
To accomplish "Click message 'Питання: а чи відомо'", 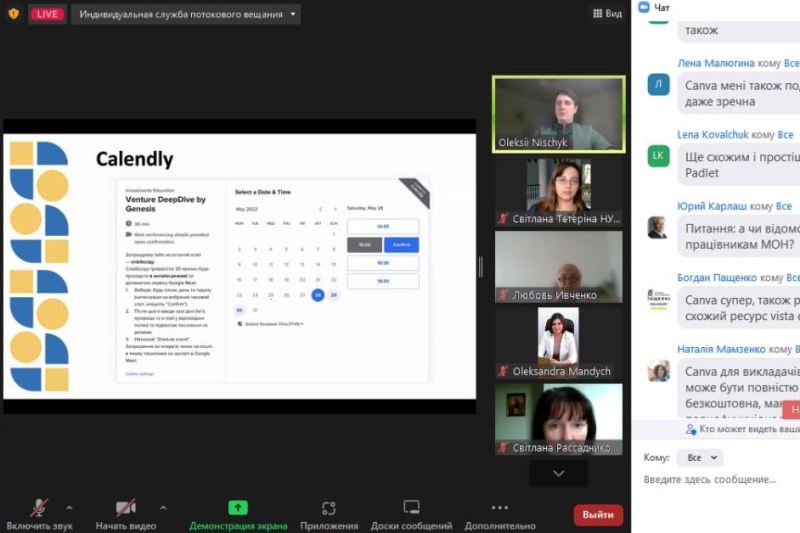I will [738, 236].
